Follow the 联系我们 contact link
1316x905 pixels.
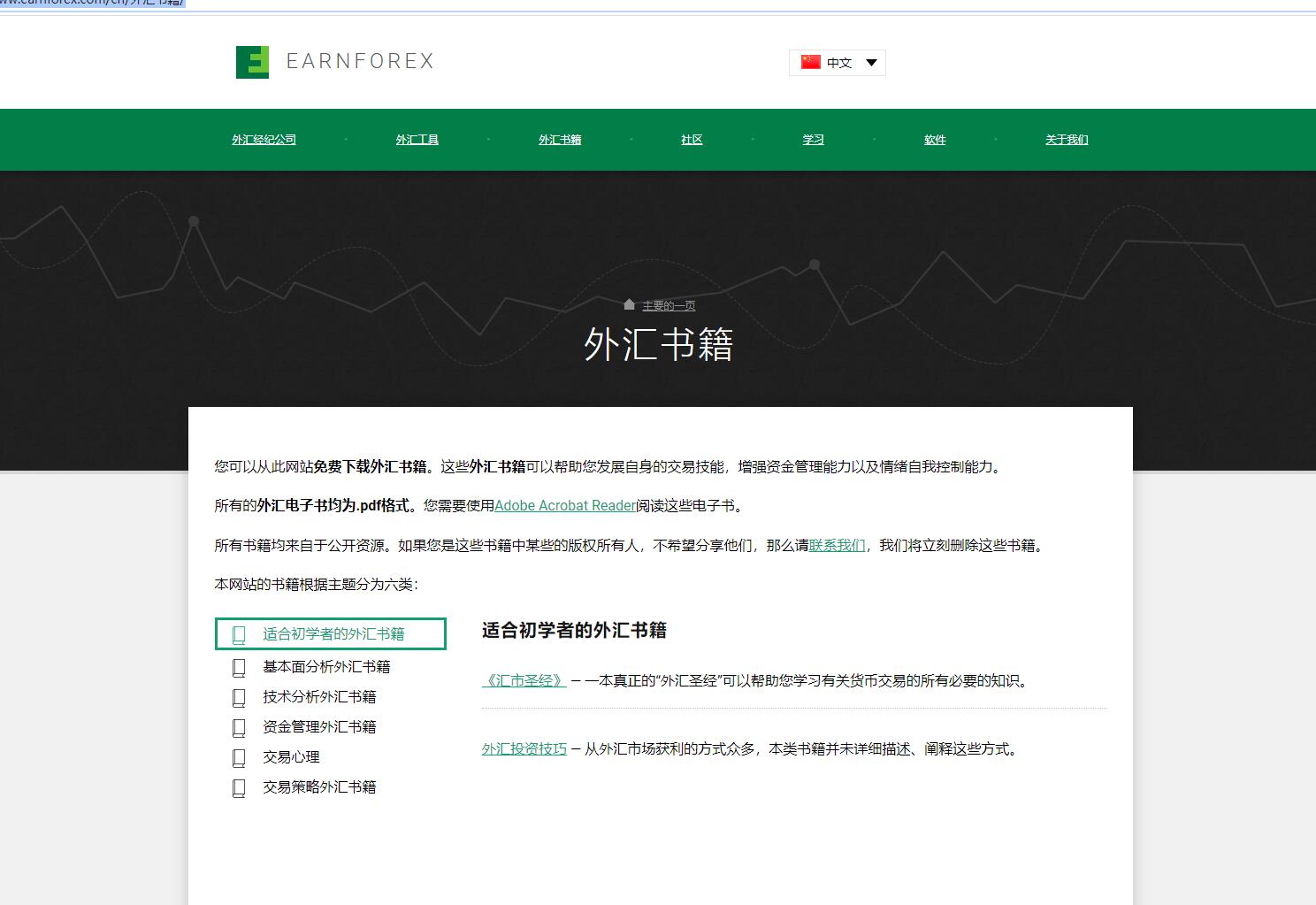[x=837, y=545]
